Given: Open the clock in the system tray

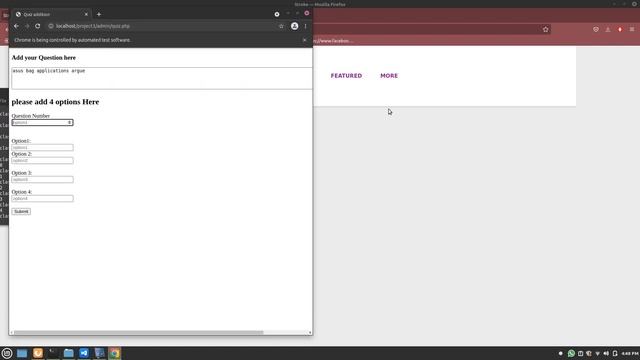Looking at the screenshot, I should pos(630,353).
